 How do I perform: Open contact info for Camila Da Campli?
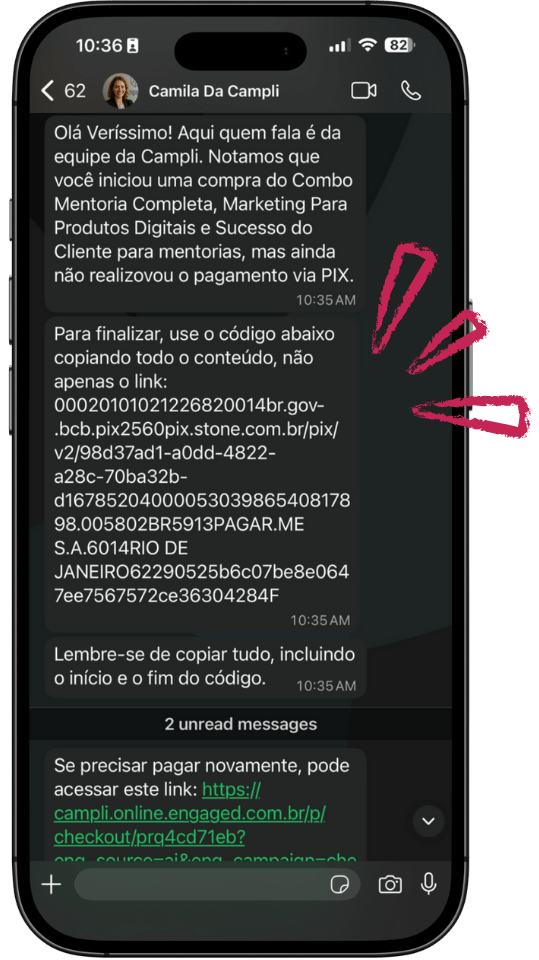214,91
